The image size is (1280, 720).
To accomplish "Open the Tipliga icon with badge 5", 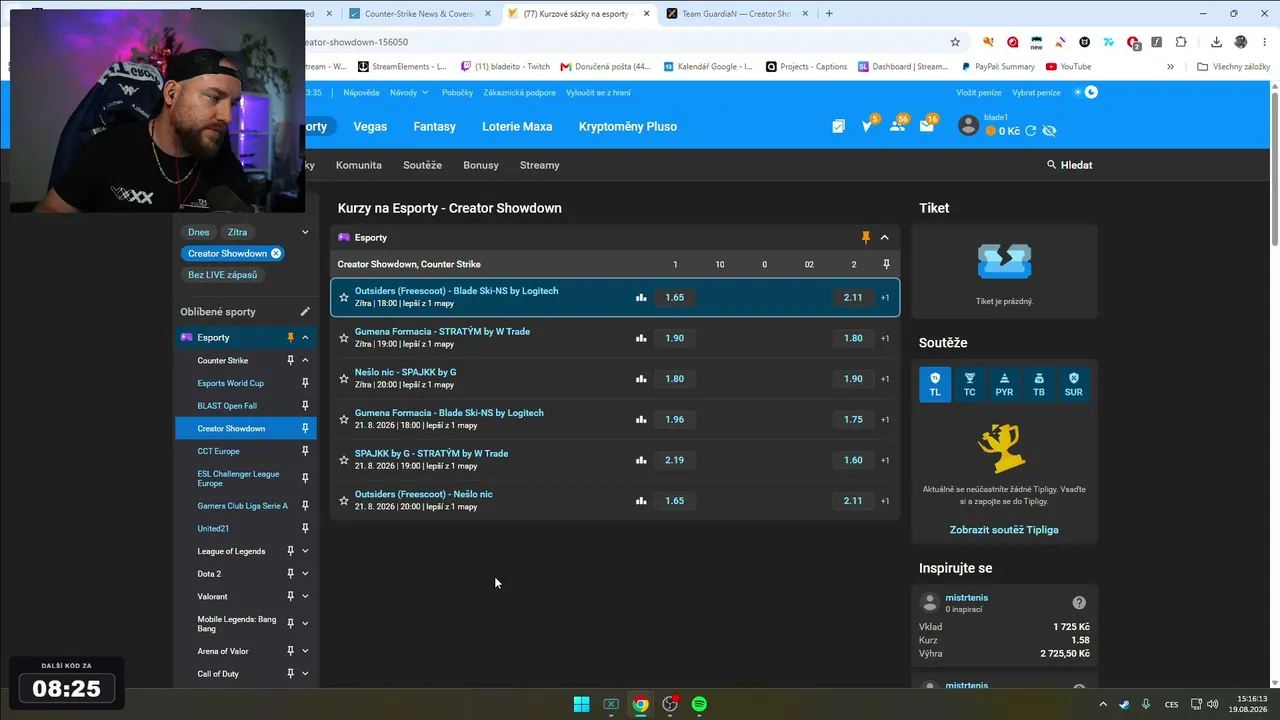I will (x=868, y=126).
